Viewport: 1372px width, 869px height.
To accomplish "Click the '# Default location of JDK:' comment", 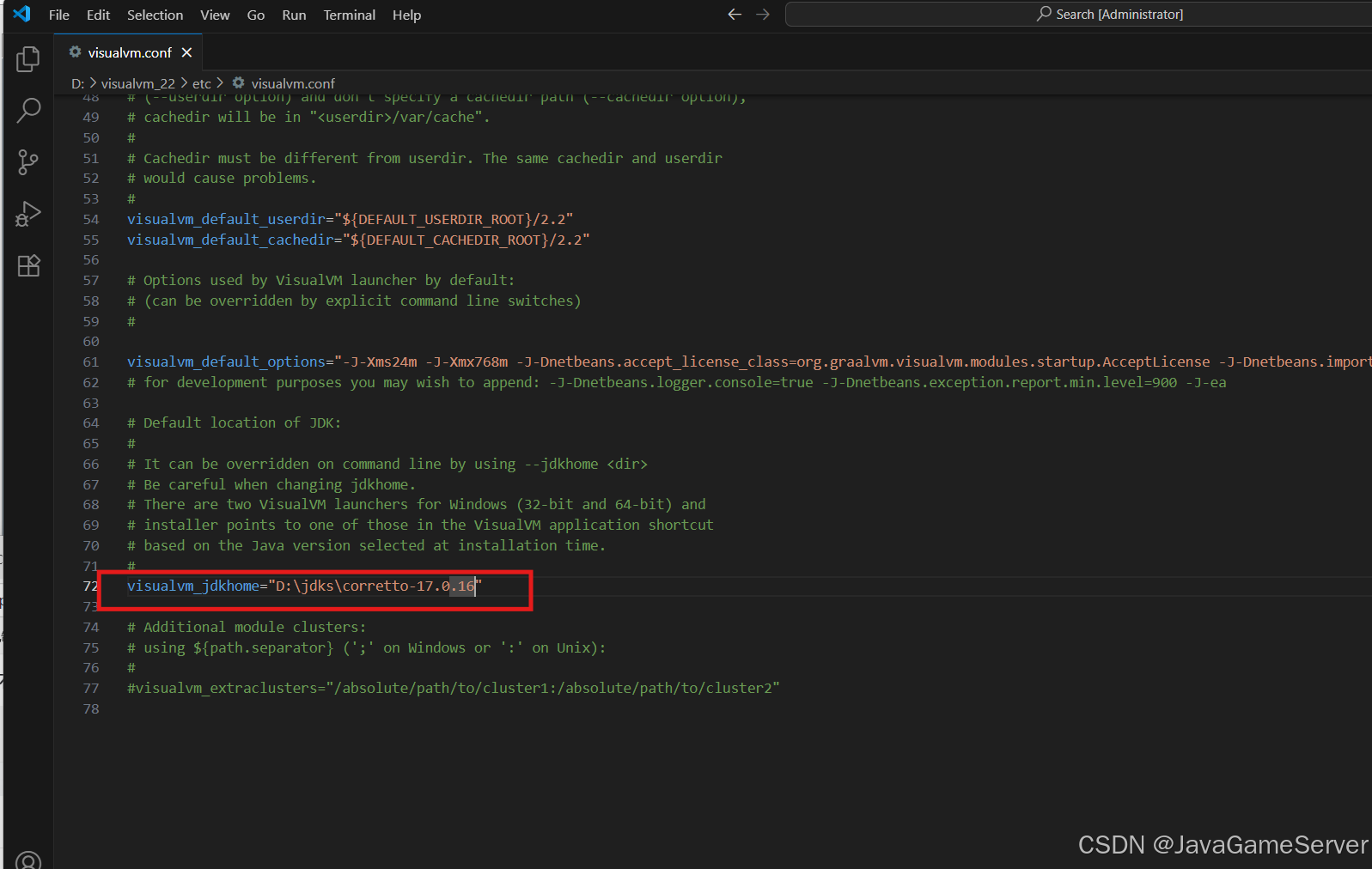I will coord(234,422).
